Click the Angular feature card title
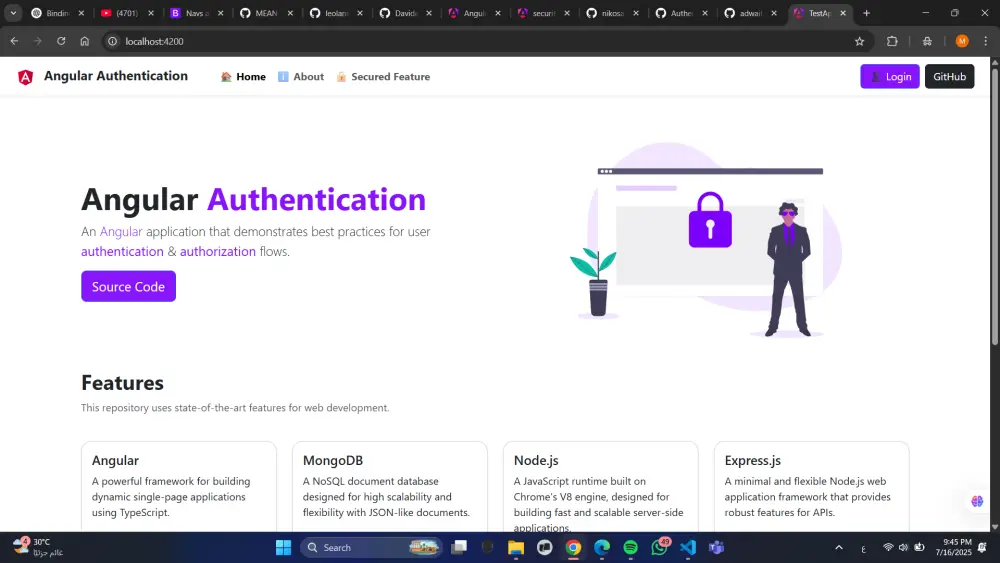1000x563 pixels. coord(115,460)
